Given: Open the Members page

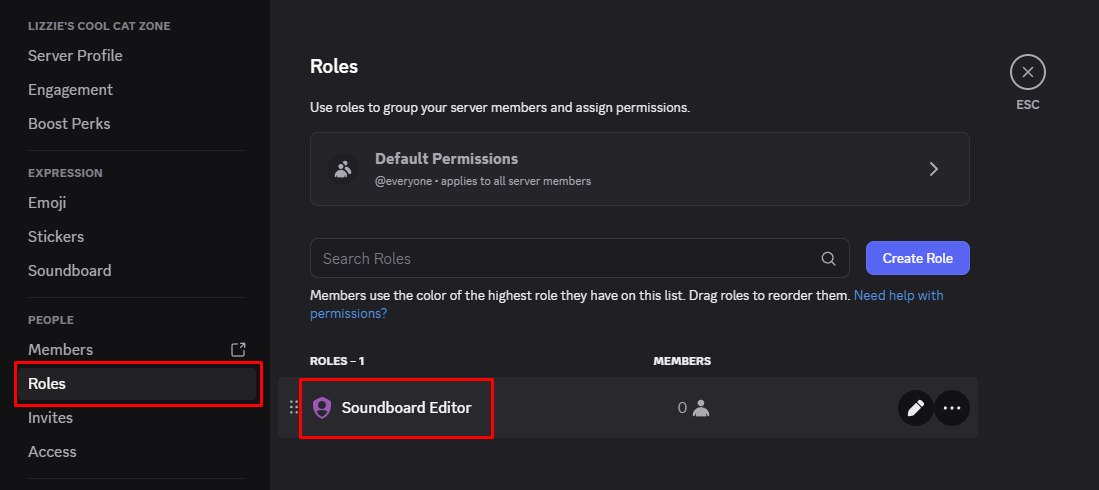Looking at the screenshot, I should pos(60,350).
